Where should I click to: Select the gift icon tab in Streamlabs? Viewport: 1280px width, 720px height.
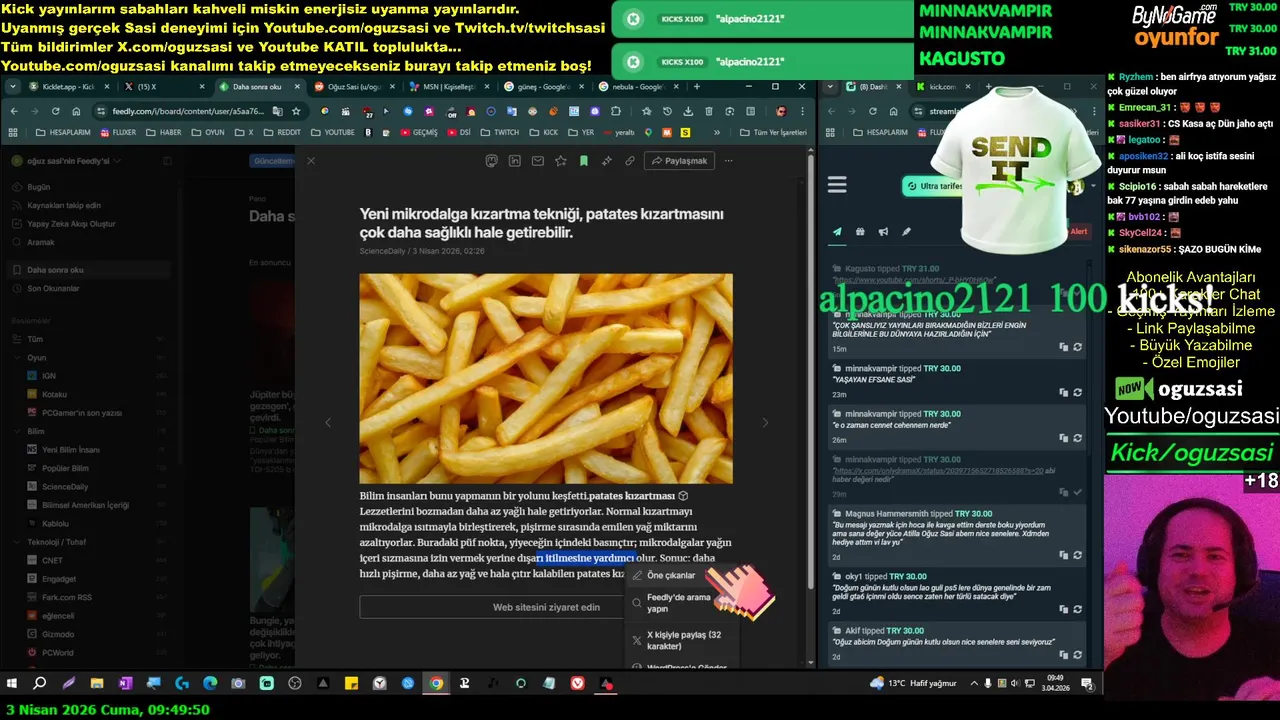[x=860, y=232]
